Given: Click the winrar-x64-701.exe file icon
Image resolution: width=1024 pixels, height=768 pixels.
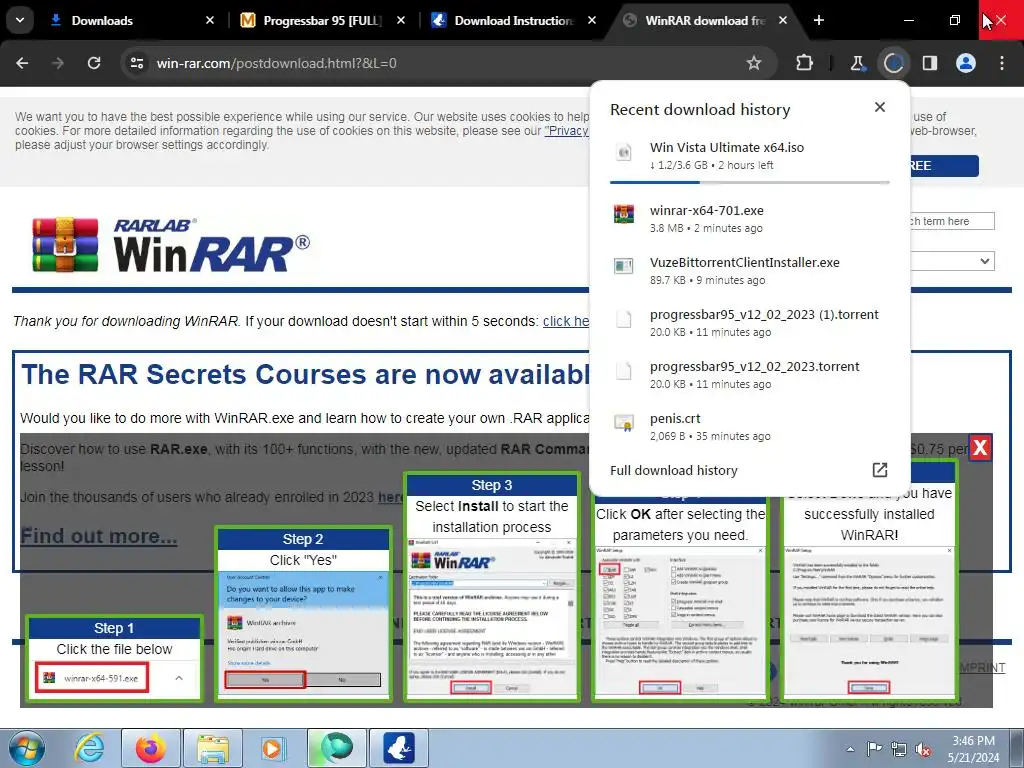Looking at the screenshot, I should (624, 214).
